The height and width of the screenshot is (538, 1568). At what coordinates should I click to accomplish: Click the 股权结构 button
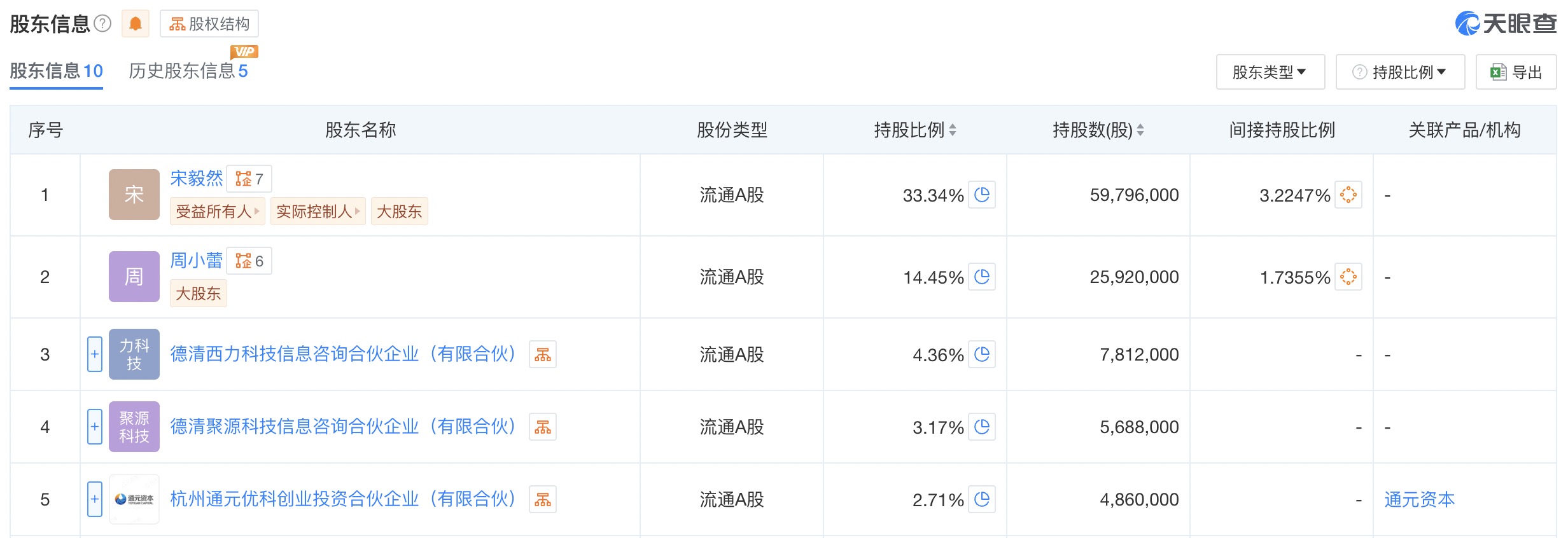click(x=209, y=24)
